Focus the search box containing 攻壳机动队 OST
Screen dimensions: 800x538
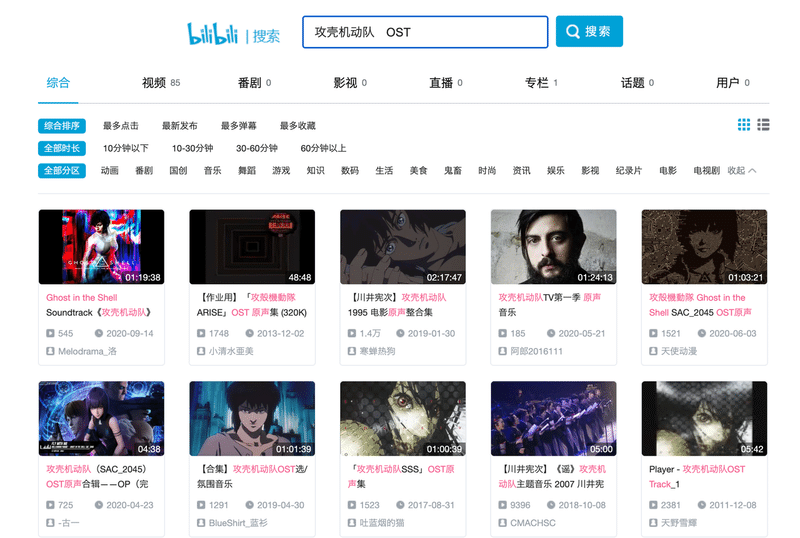point(425,32)
